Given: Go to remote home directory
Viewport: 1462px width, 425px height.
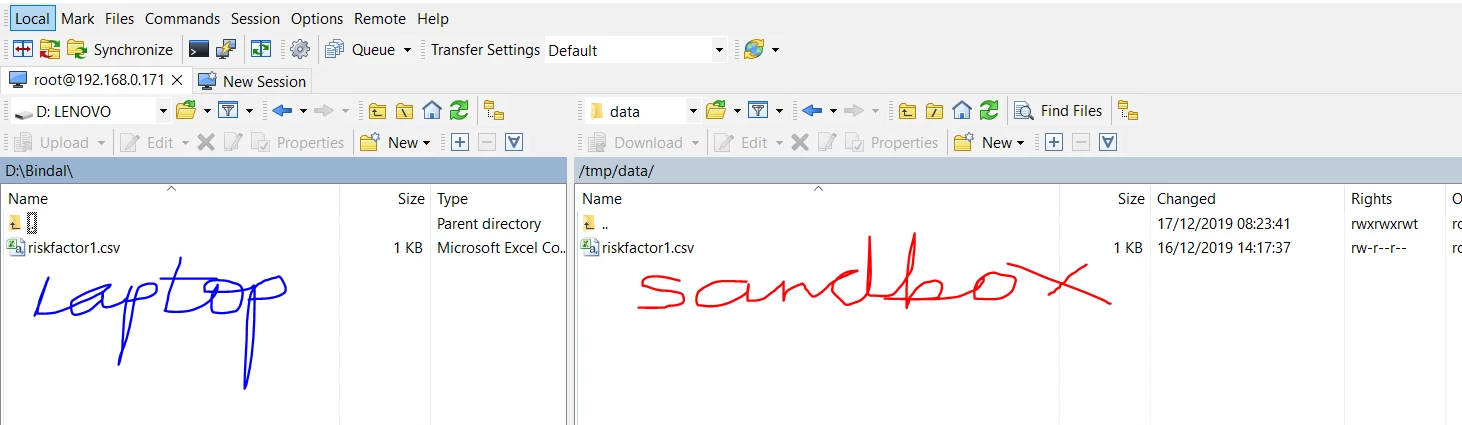Looking at the screenshot, I should coord(962,111).
